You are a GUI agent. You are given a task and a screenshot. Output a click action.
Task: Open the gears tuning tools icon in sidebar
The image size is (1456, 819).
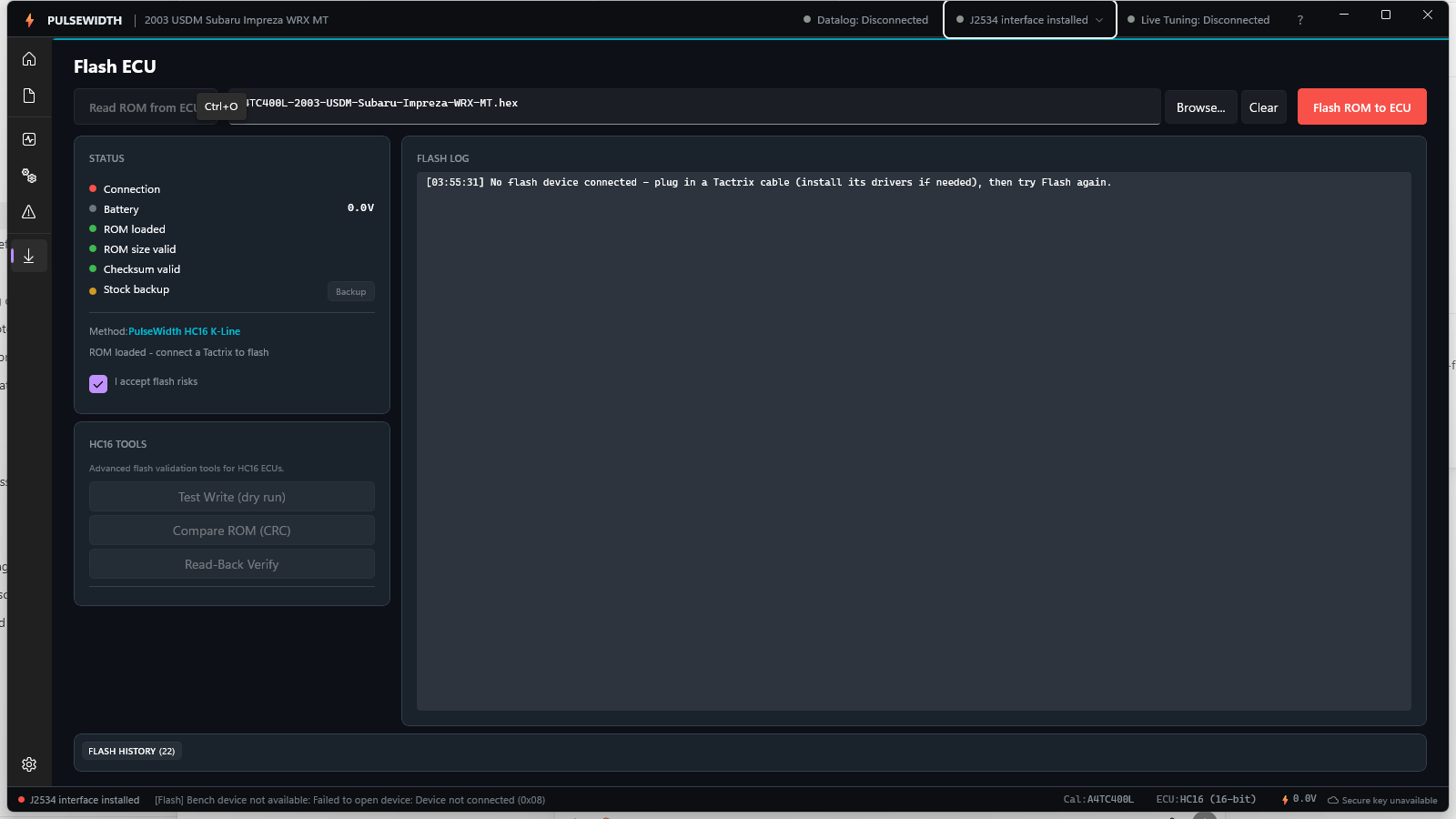click(x=29, y=176)
